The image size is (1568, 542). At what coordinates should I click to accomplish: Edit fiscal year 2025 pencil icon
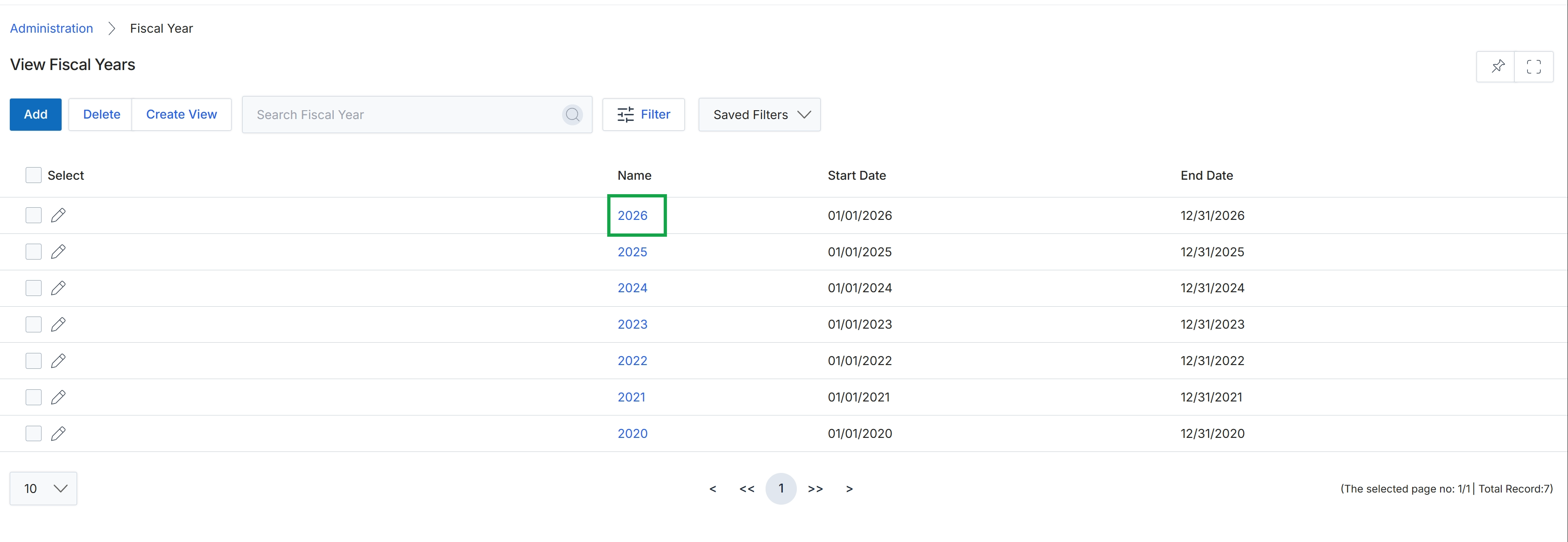pyautogui.click(x=58, y=252)
